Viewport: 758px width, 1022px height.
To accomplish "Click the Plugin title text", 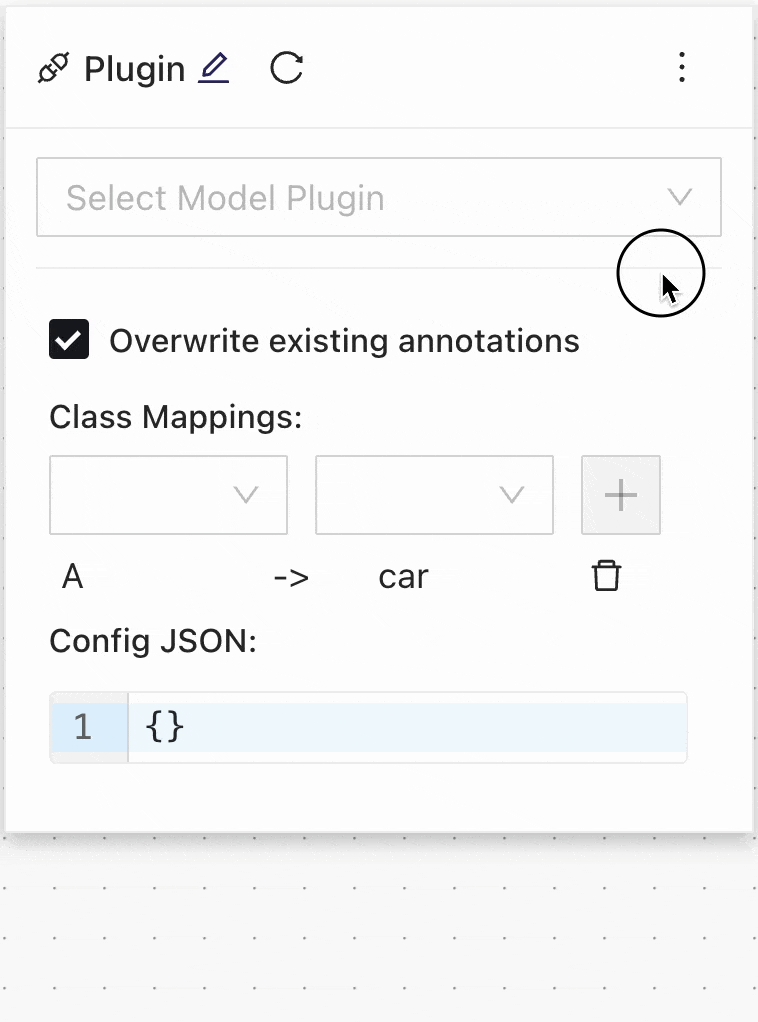I will point(134,70).
